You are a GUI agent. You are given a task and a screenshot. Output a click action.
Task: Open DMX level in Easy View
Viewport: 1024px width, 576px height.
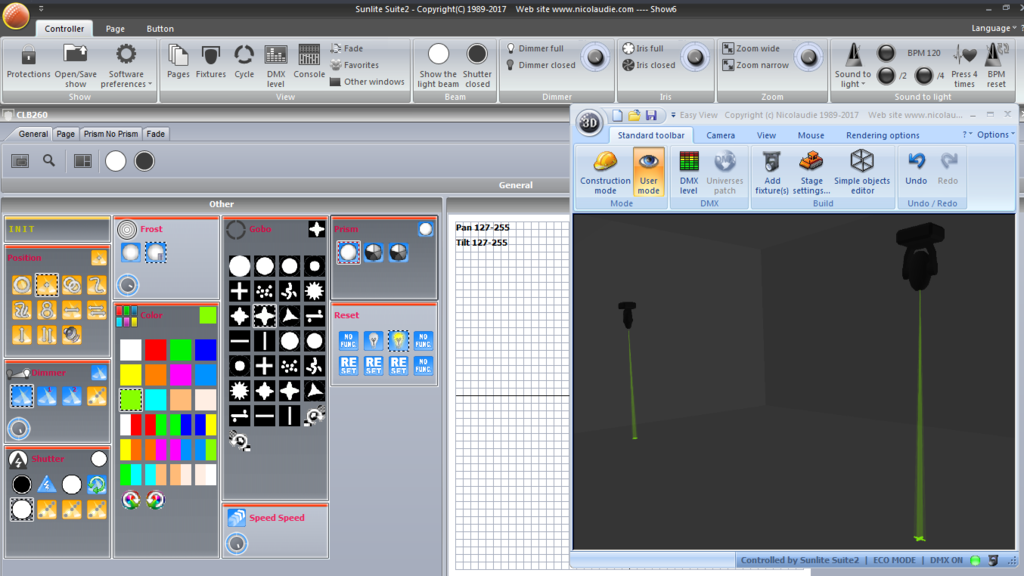click(x=689, y=172)
